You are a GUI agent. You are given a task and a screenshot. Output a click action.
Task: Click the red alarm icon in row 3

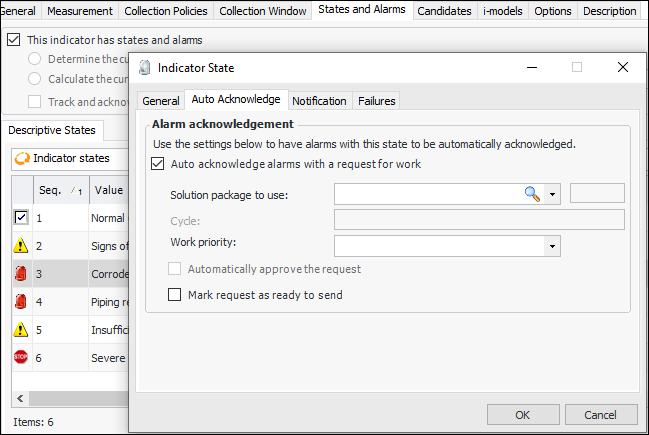click(21, 273)
